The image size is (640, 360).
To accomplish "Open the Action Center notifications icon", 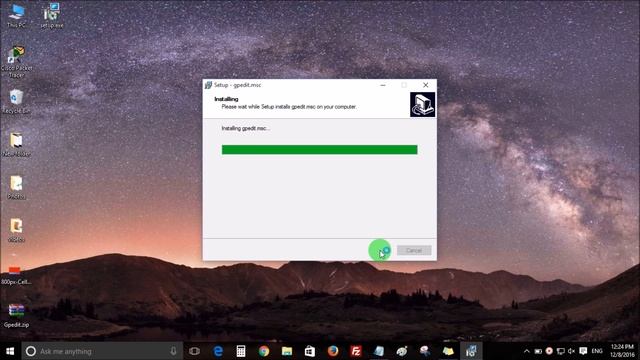I will [583, 351].
